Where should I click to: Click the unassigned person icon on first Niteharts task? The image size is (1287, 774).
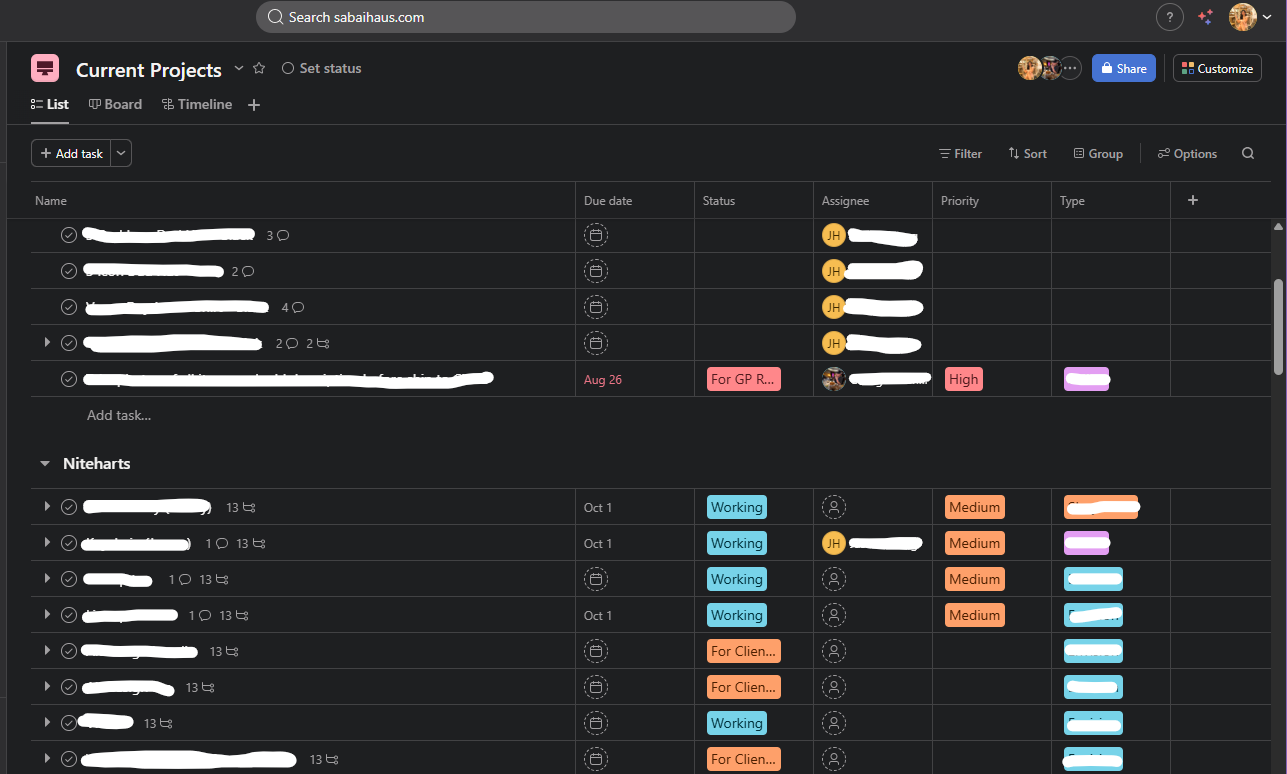click(x=833, y=507)
